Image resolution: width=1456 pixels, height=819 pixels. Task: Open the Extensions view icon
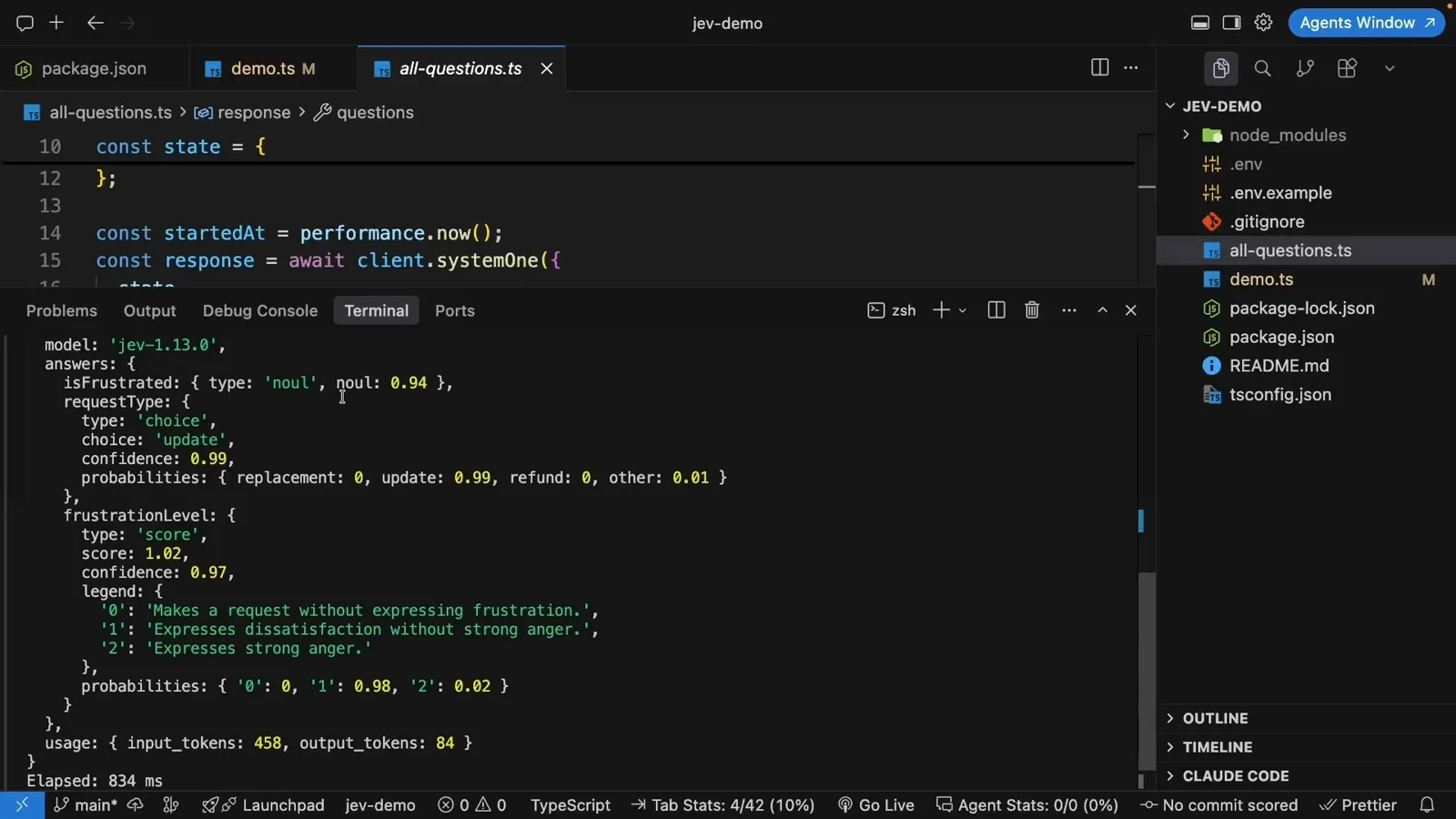tap(1347, 68)
